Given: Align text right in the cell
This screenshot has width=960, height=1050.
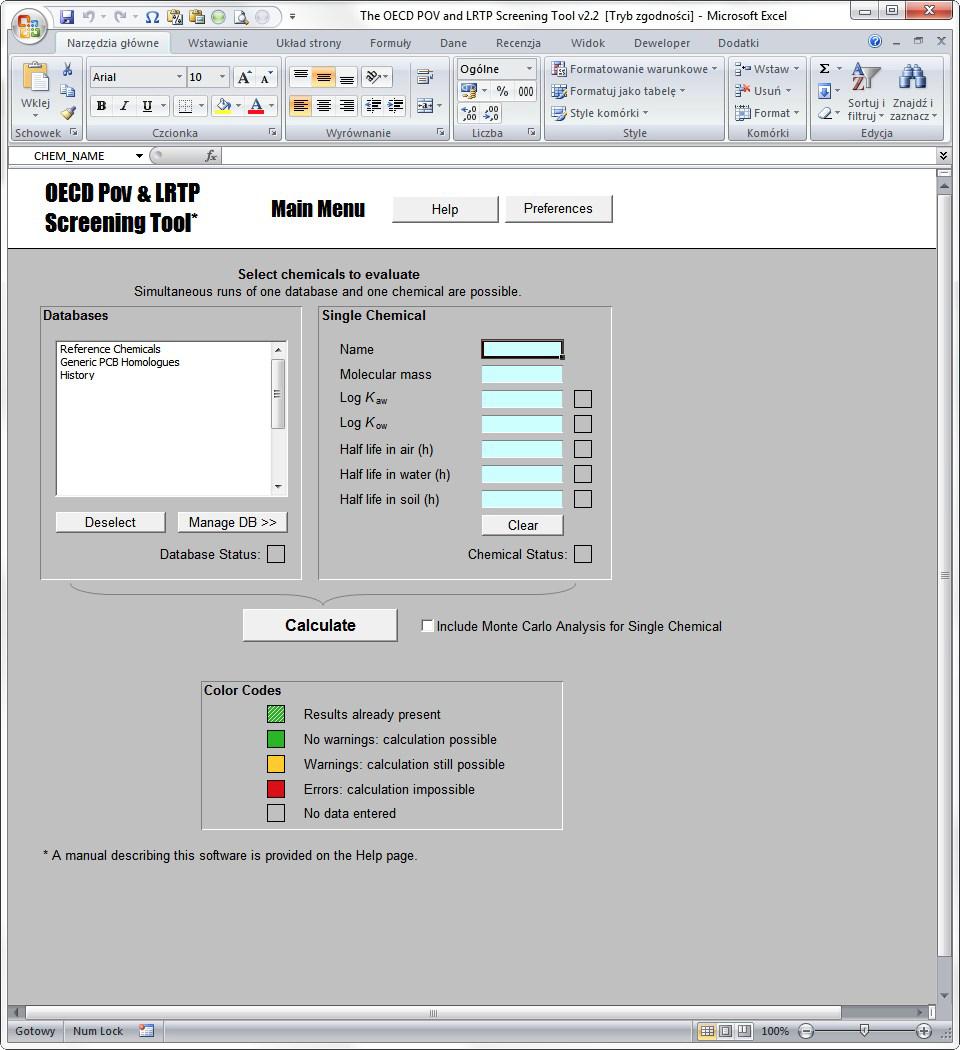Looking at the screenshot, I should tap(347, 106).
